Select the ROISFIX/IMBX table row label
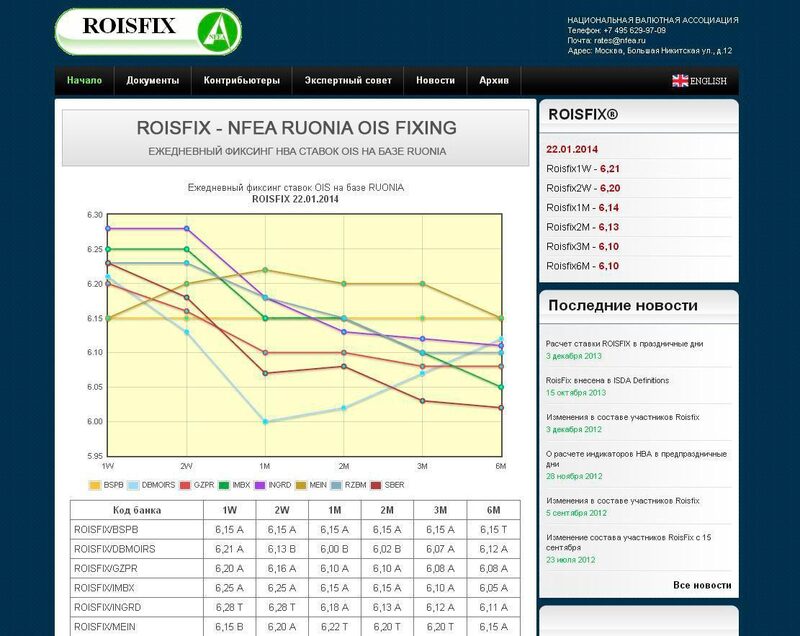 coord(104,588)
